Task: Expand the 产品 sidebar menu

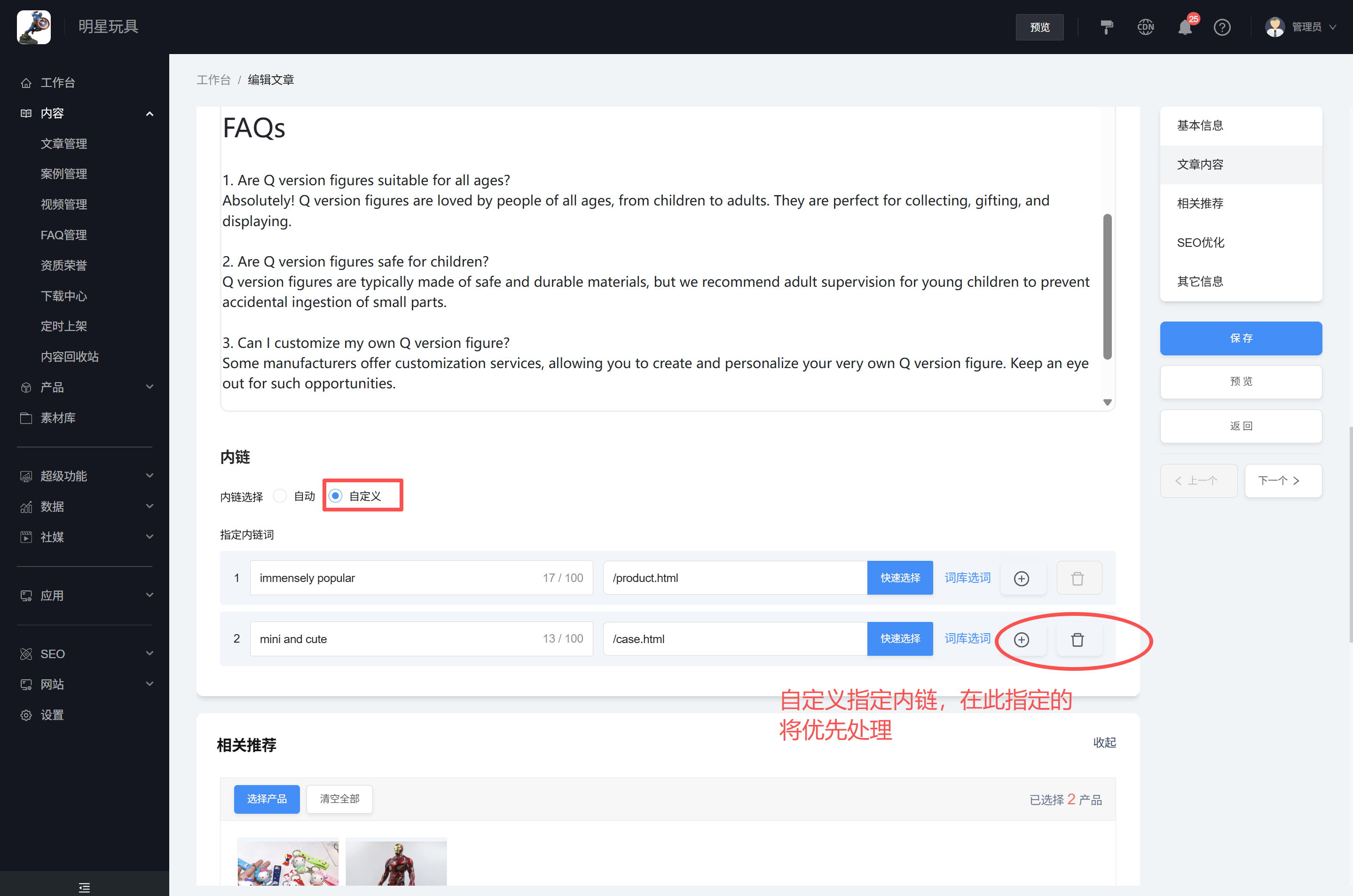Action: (86, 387)
